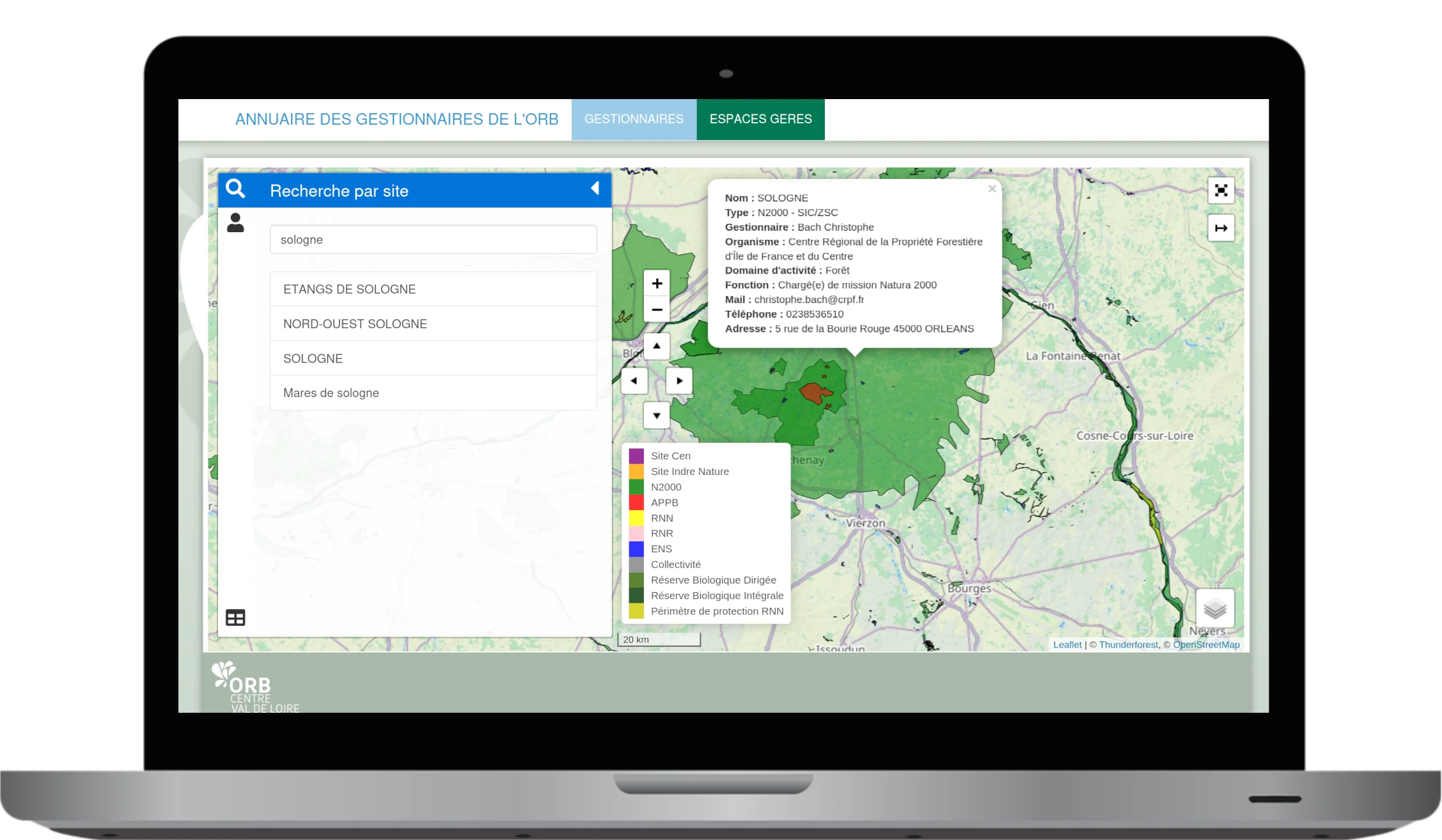The height and width of the screenshot is (840, 1442).
Task: Pan the map to the right
Action: click(679, 381)
